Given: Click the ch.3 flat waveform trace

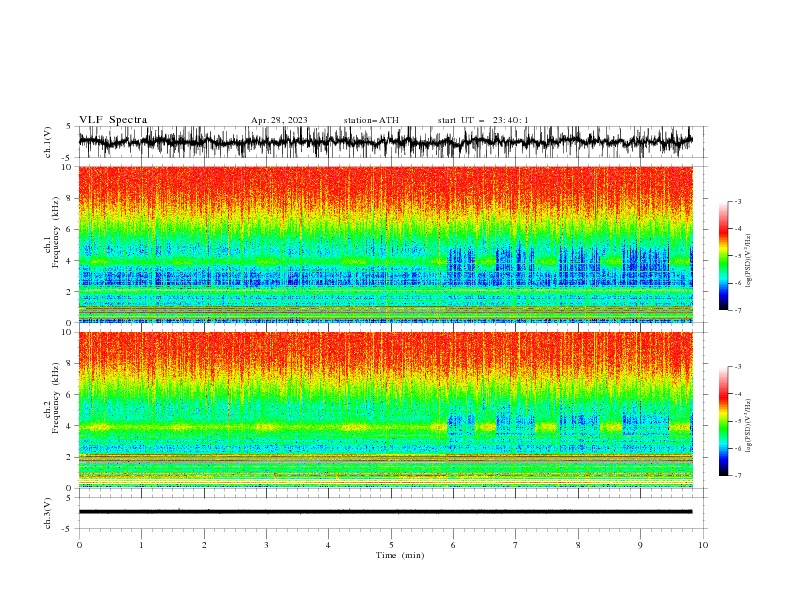Looking at the screenshot, I should (385, 512).
